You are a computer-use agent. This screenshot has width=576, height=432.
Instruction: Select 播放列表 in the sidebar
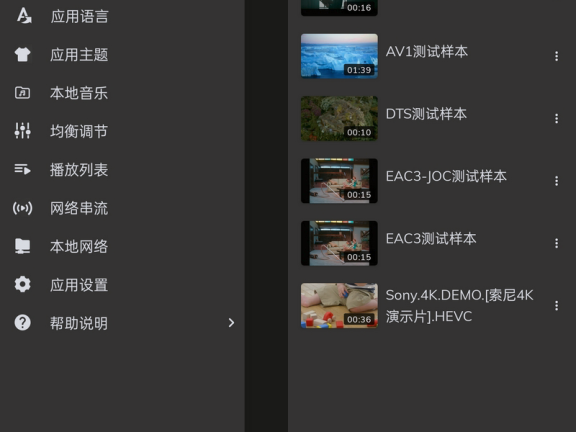[x=122, y=169]
